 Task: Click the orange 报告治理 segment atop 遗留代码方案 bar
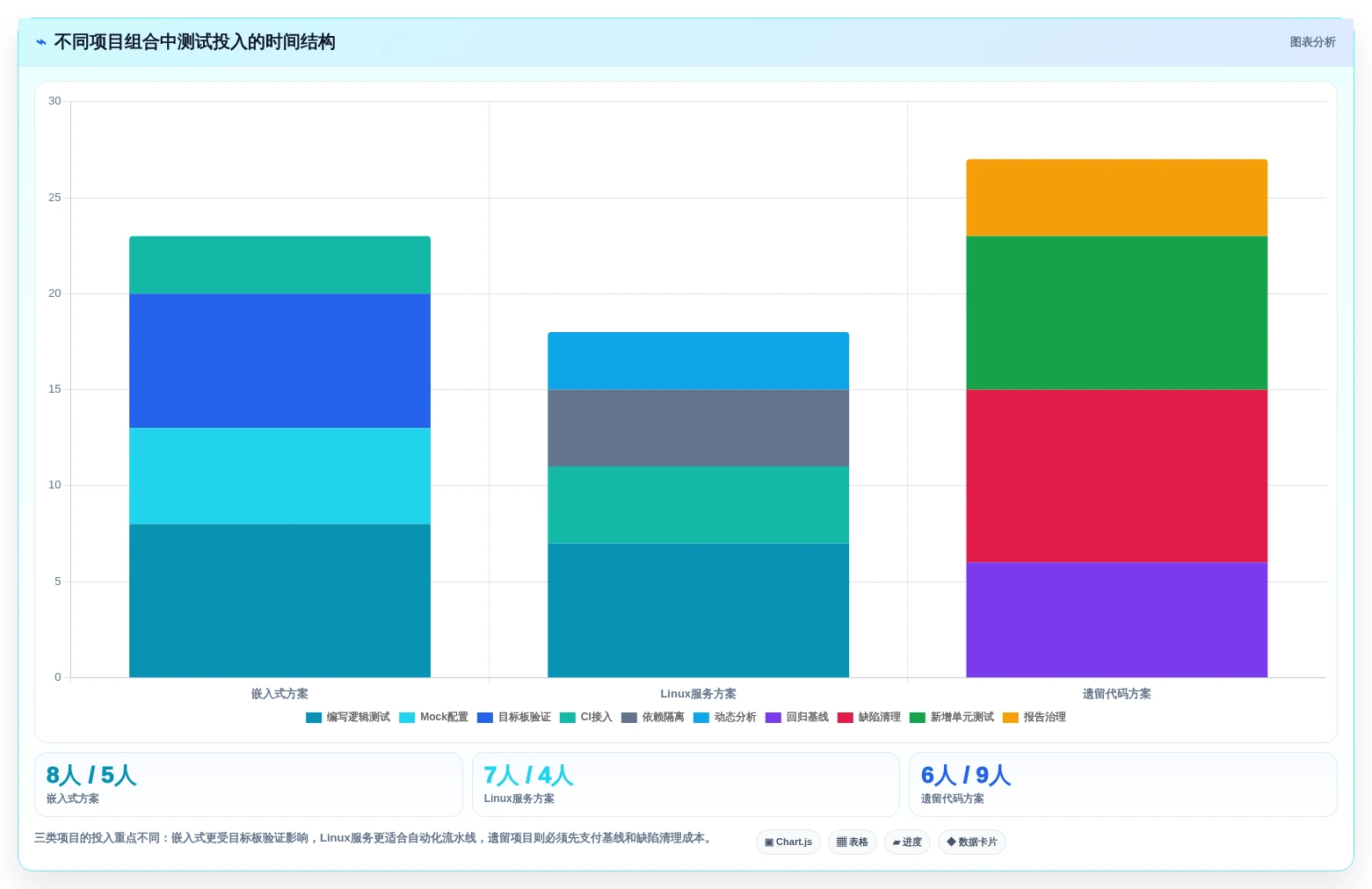point(1117,198)
